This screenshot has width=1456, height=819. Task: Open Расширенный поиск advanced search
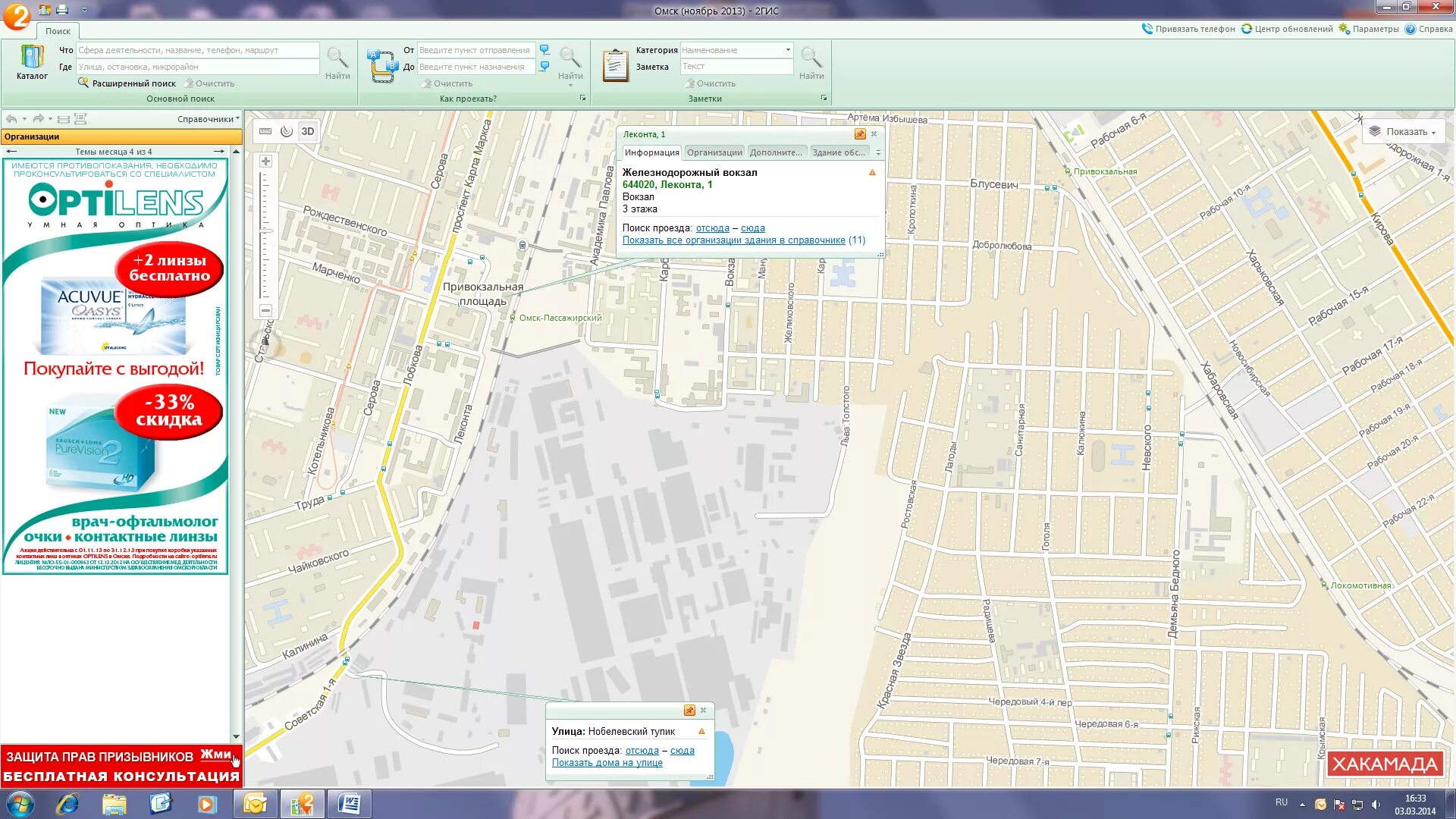(x=127, y=83)
